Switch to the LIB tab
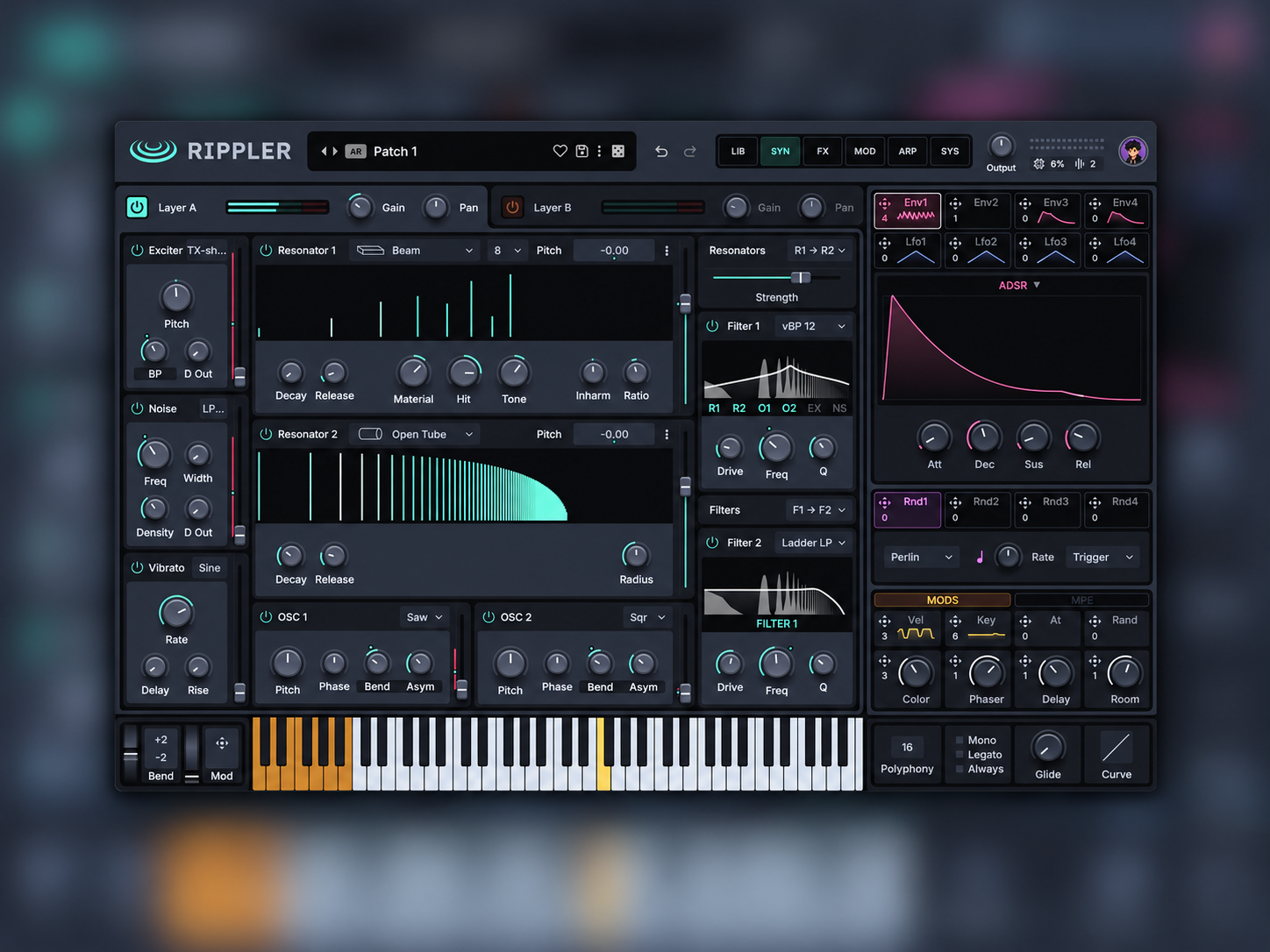Image resolution: width=1270 pixels, height=952 pixels. (x=738, y=152)
